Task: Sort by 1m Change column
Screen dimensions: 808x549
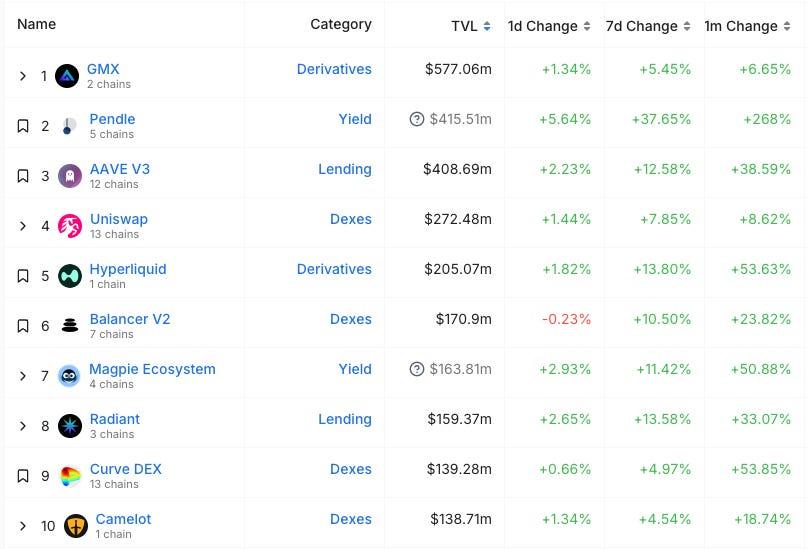Action: pos(746,26)
